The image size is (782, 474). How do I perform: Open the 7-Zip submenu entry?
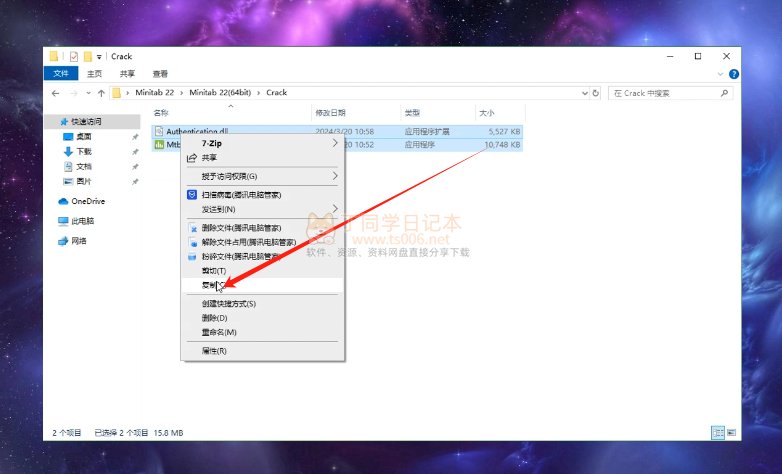262,143
